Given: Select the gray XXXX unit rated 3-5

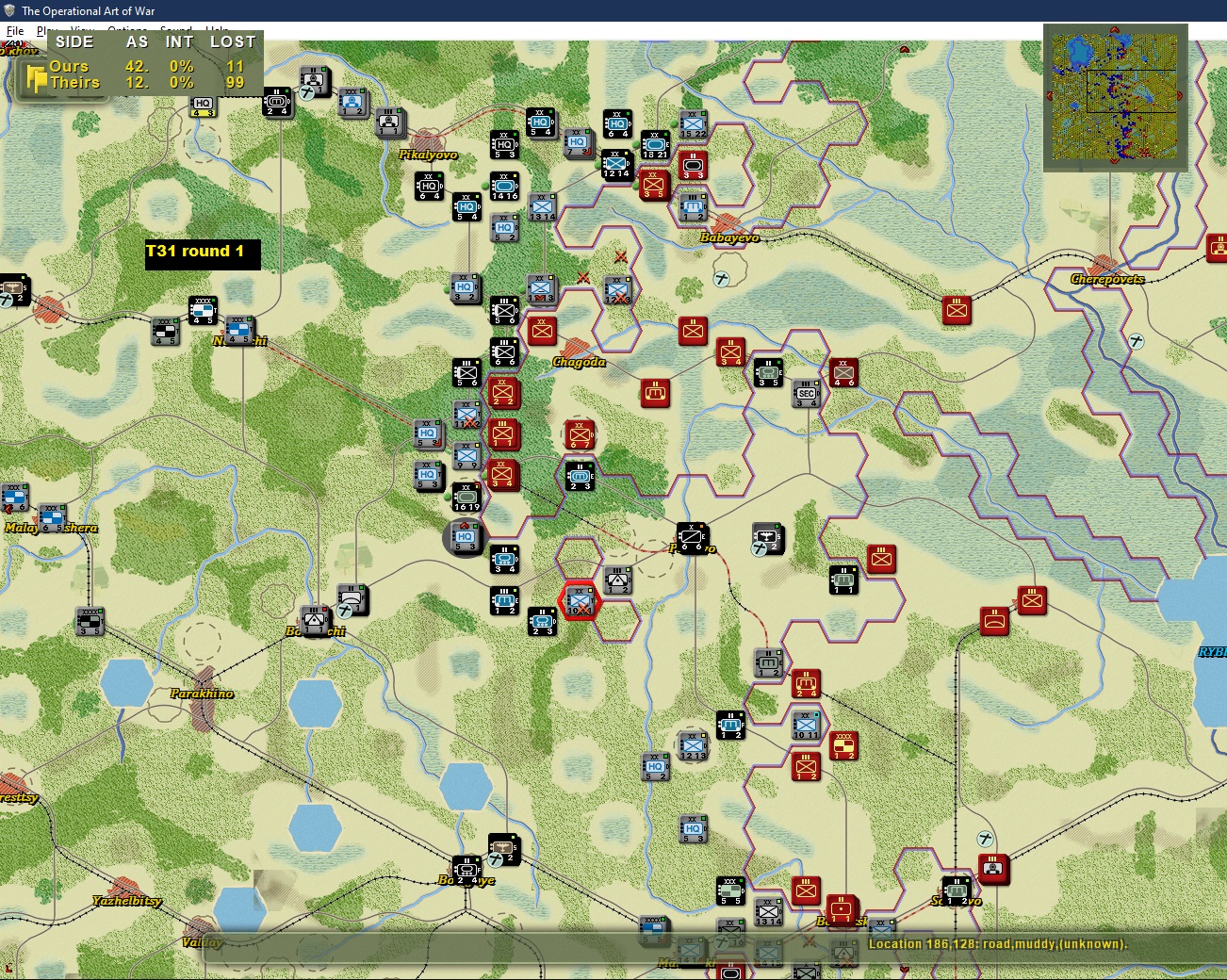Looking at the screenshot, I should click(x=90, y=622).
